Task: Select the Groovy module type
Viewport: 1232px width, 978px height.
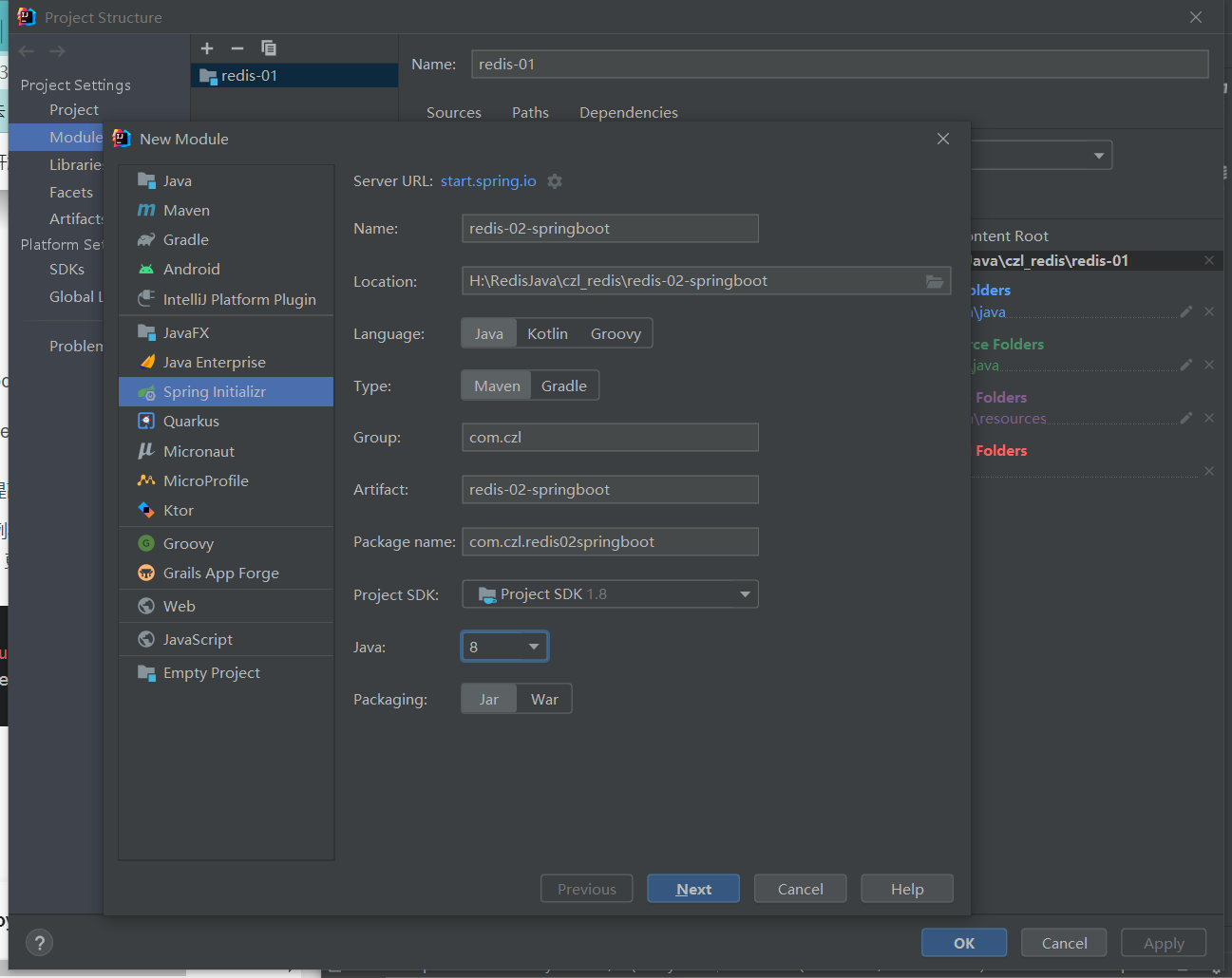Action: coord(226,543)
